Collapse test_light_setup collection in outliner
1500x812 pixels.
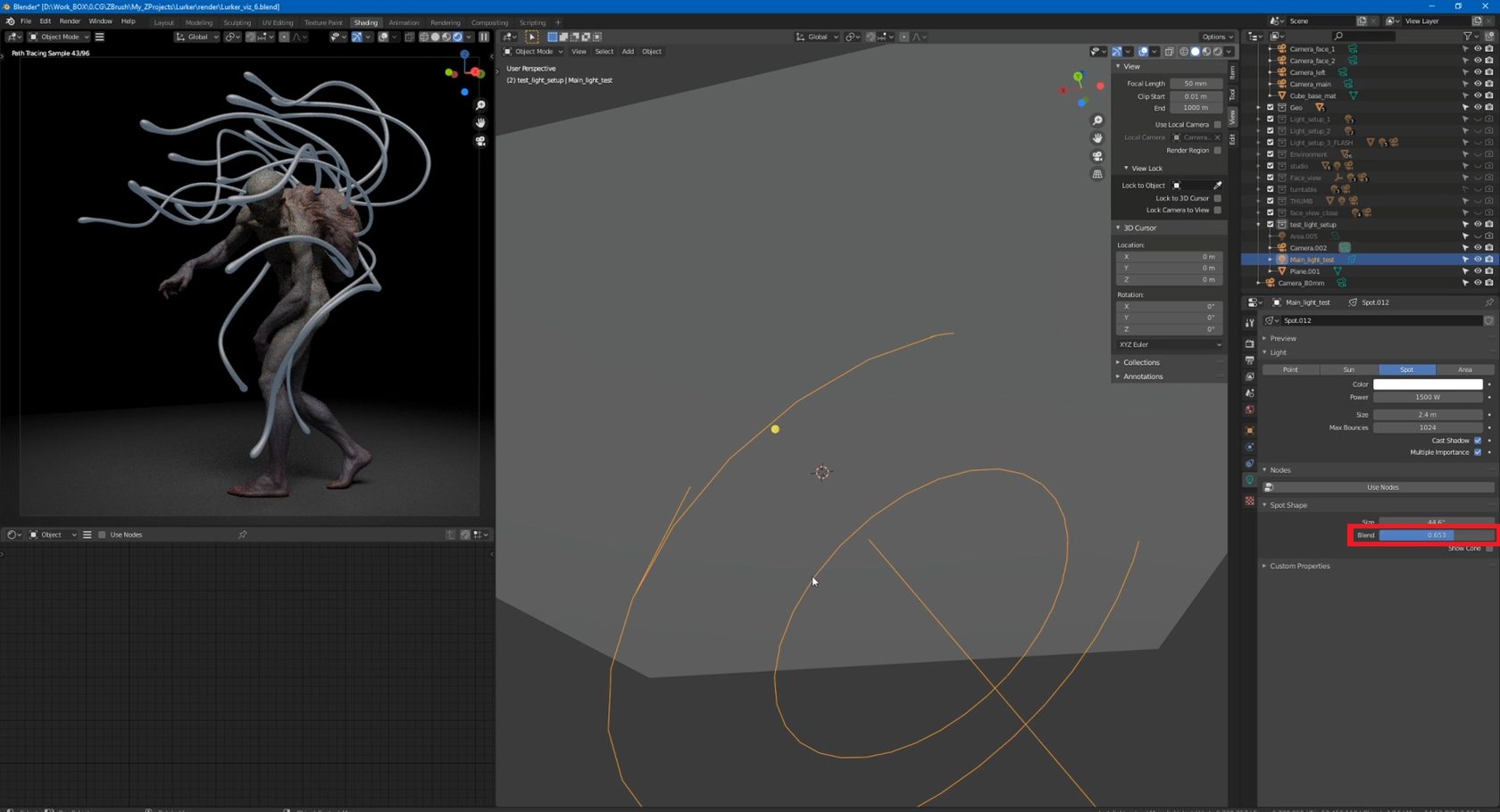pyautogui.click(x=1260, y=225)
